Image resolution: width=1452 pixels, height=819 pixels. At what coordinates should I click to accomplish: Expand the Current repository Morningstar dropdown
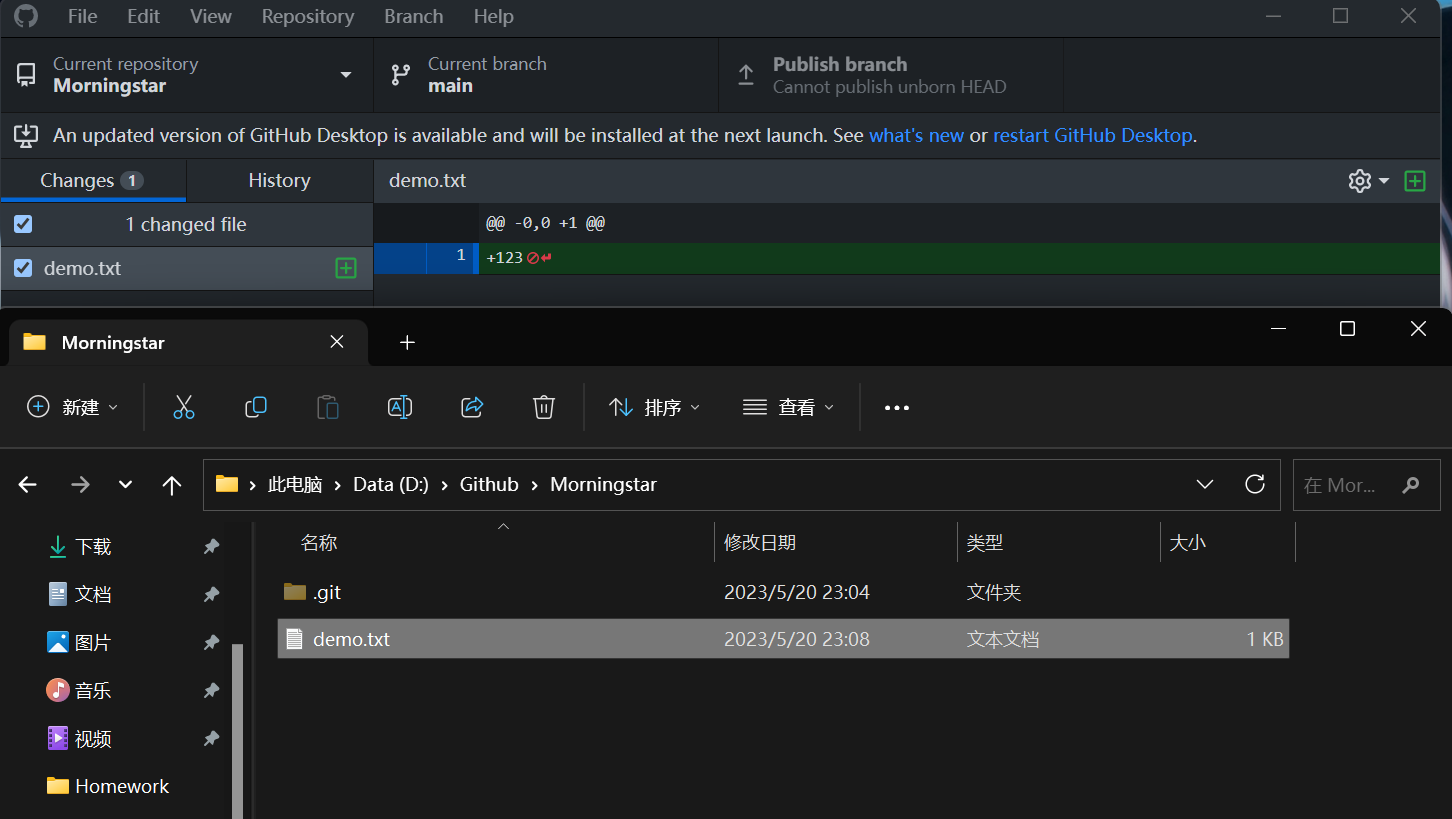point(187,75)
